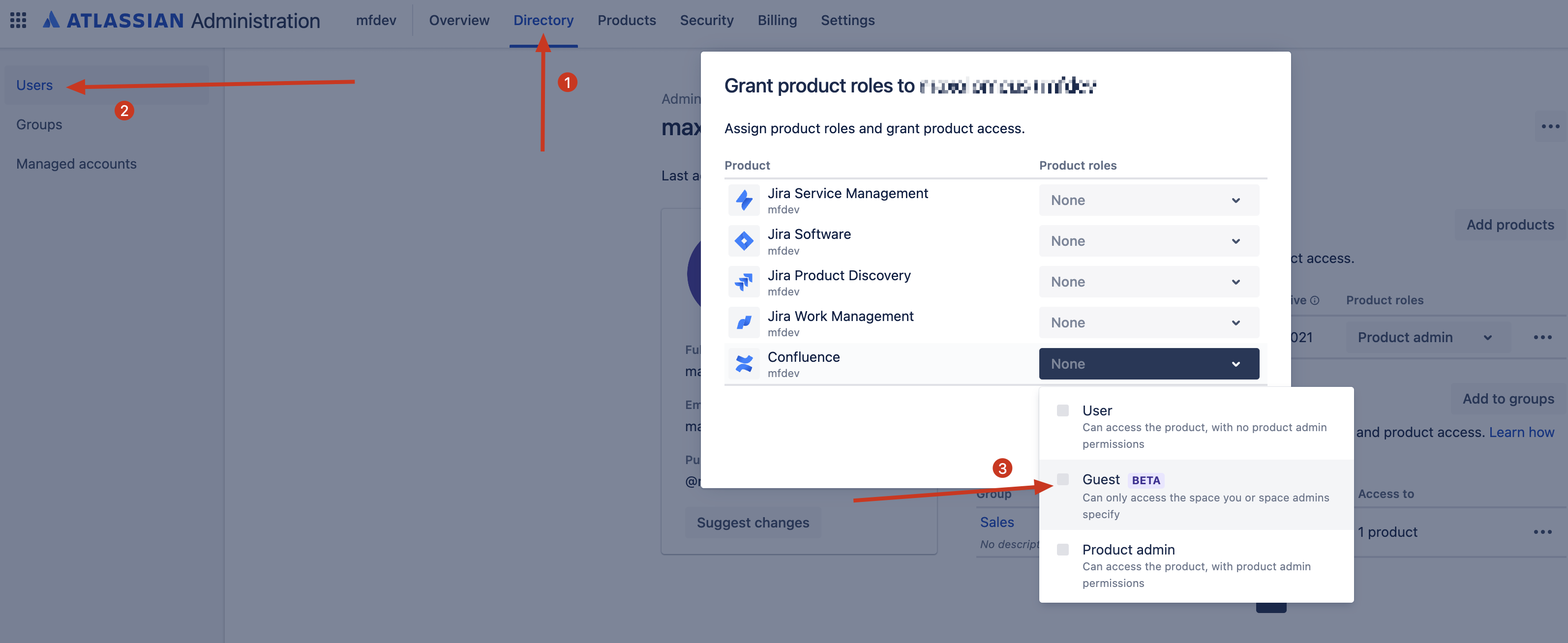1568x643 pixels.
Task: Click the Confluence product icon
Action: pyautogui.click(x=743, y=363)
